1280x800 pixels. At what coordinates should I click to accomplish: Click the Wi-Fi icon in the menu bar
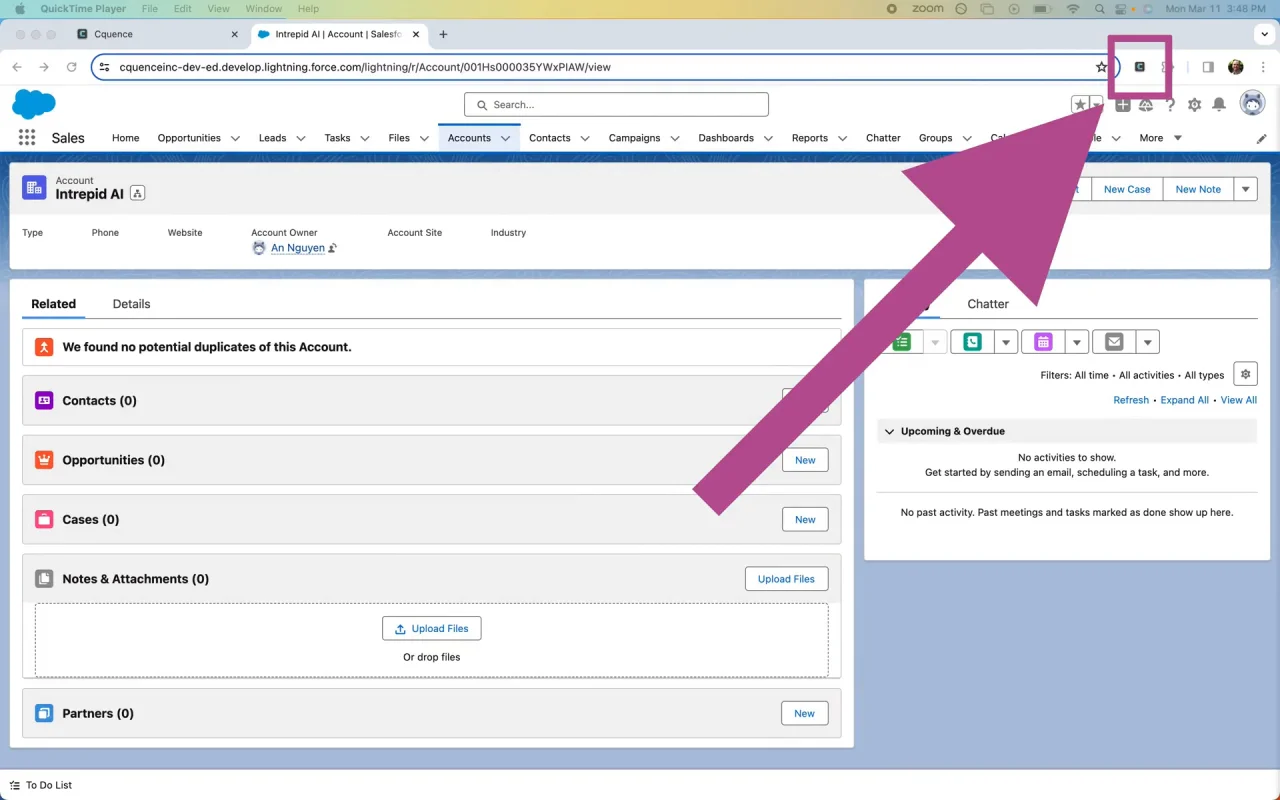click(1073, 8)
